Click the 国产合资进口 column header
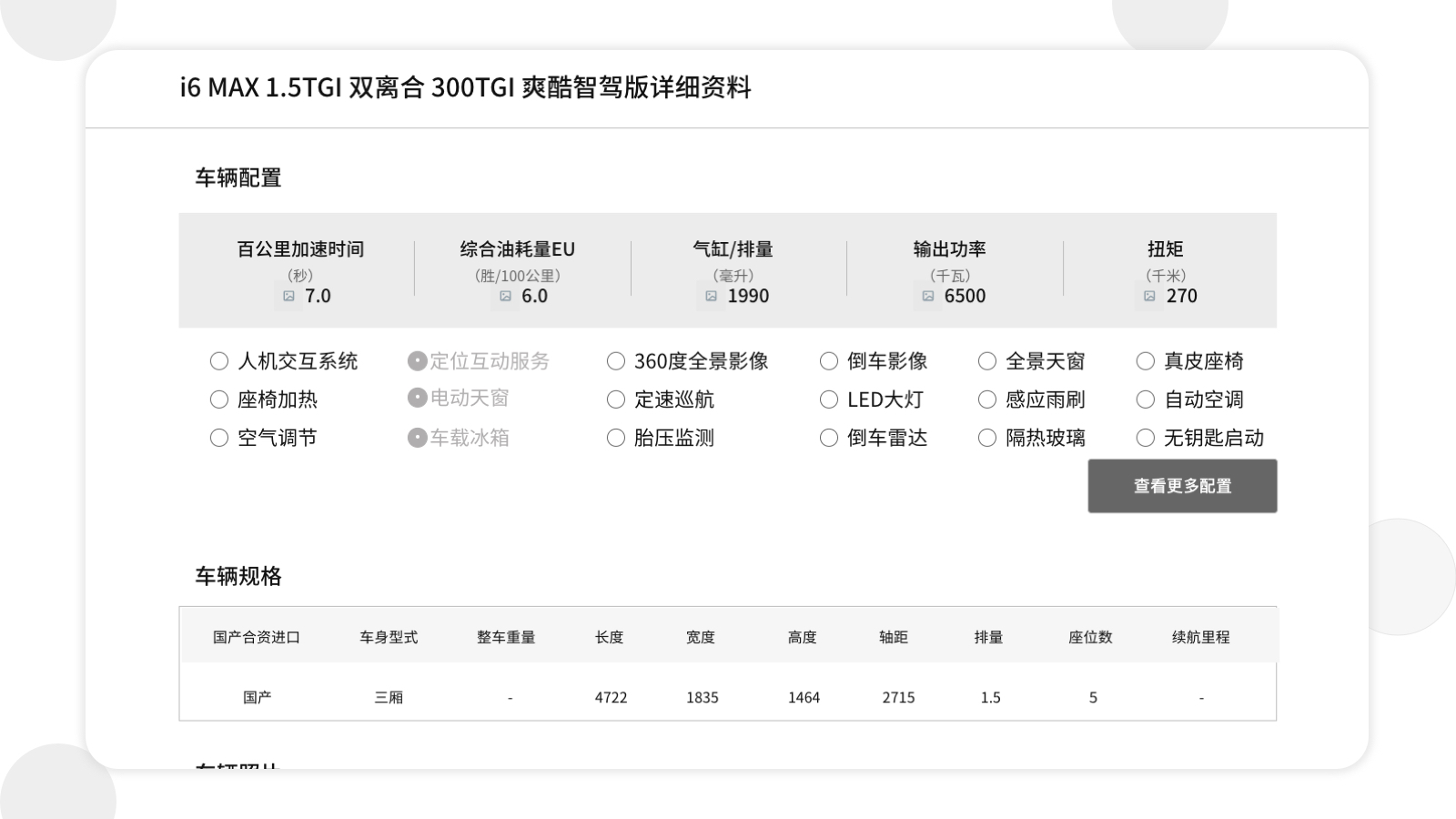This screenshot has height=819, width=1456. [x=257, y=637]
